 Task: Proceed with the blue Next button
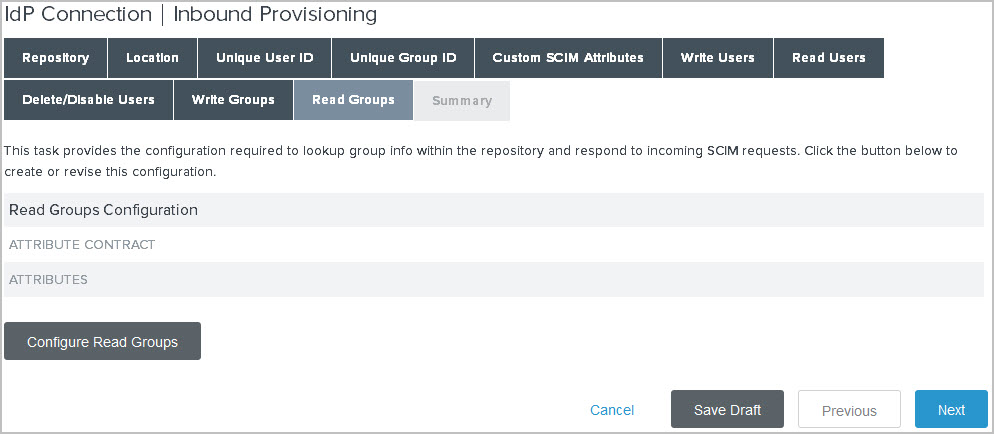pos(951,410)
